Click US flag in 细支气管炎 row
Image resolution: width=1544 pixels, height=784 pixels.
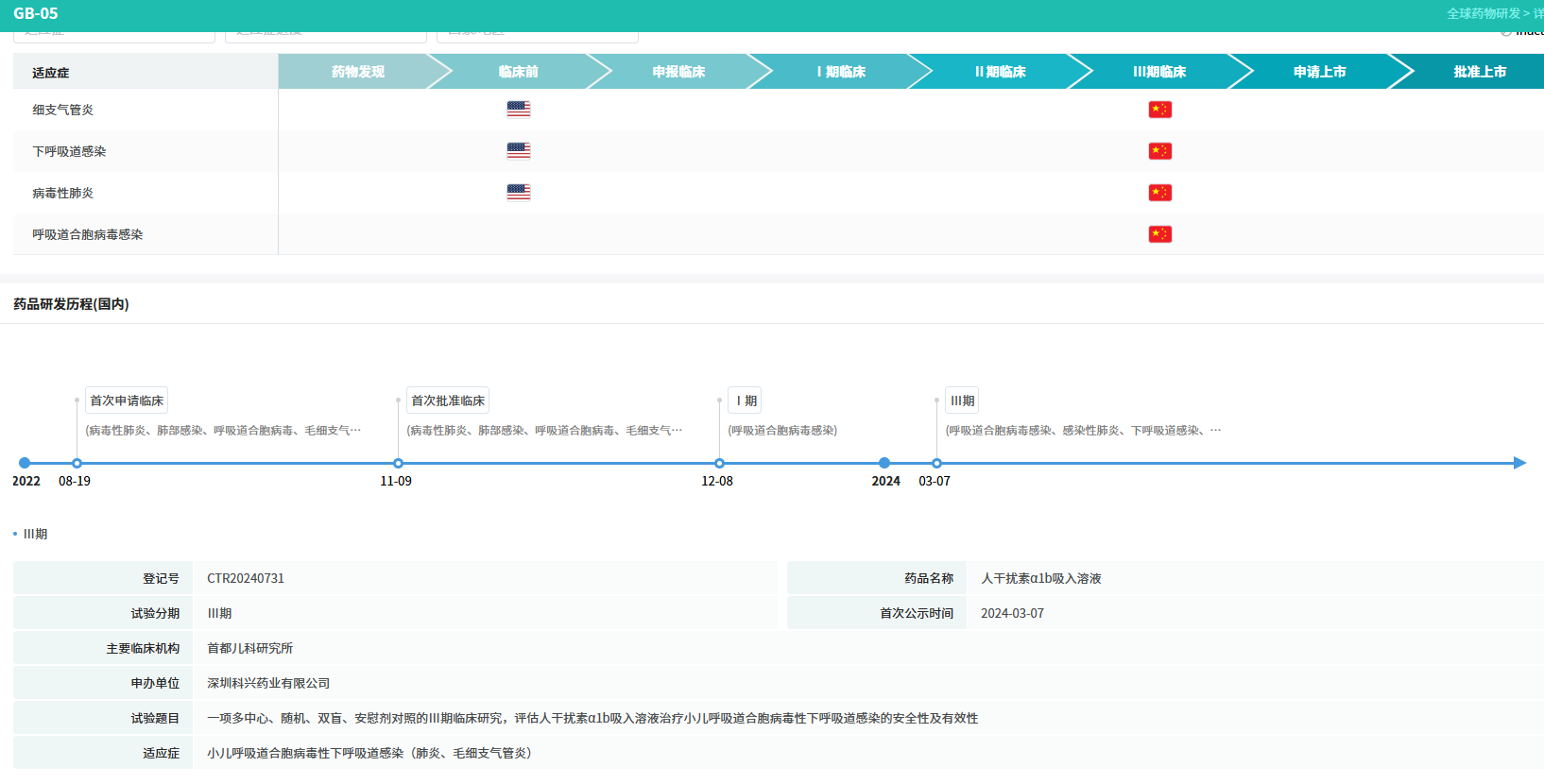[x=518, y=110]
